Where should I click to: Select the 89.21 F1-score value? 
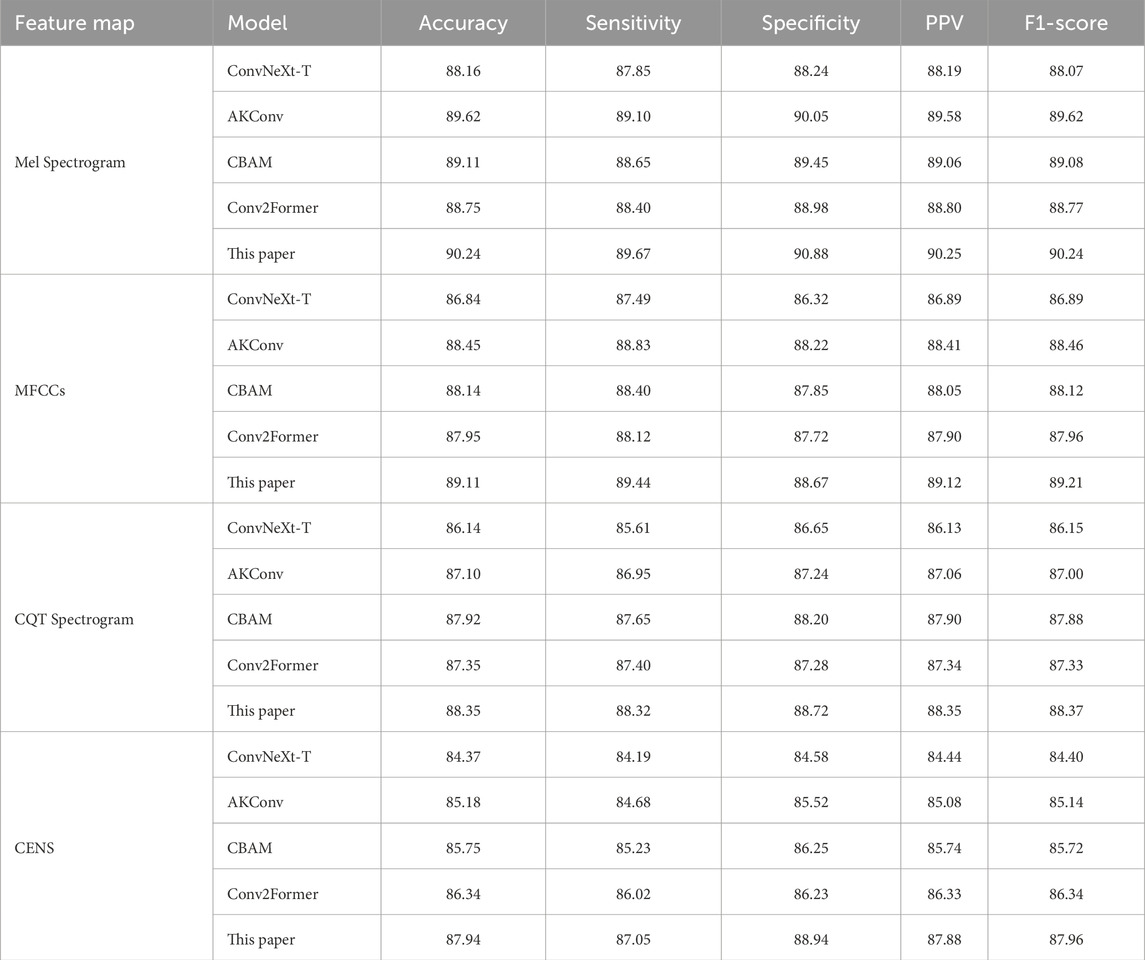[x=1066, y=482]
